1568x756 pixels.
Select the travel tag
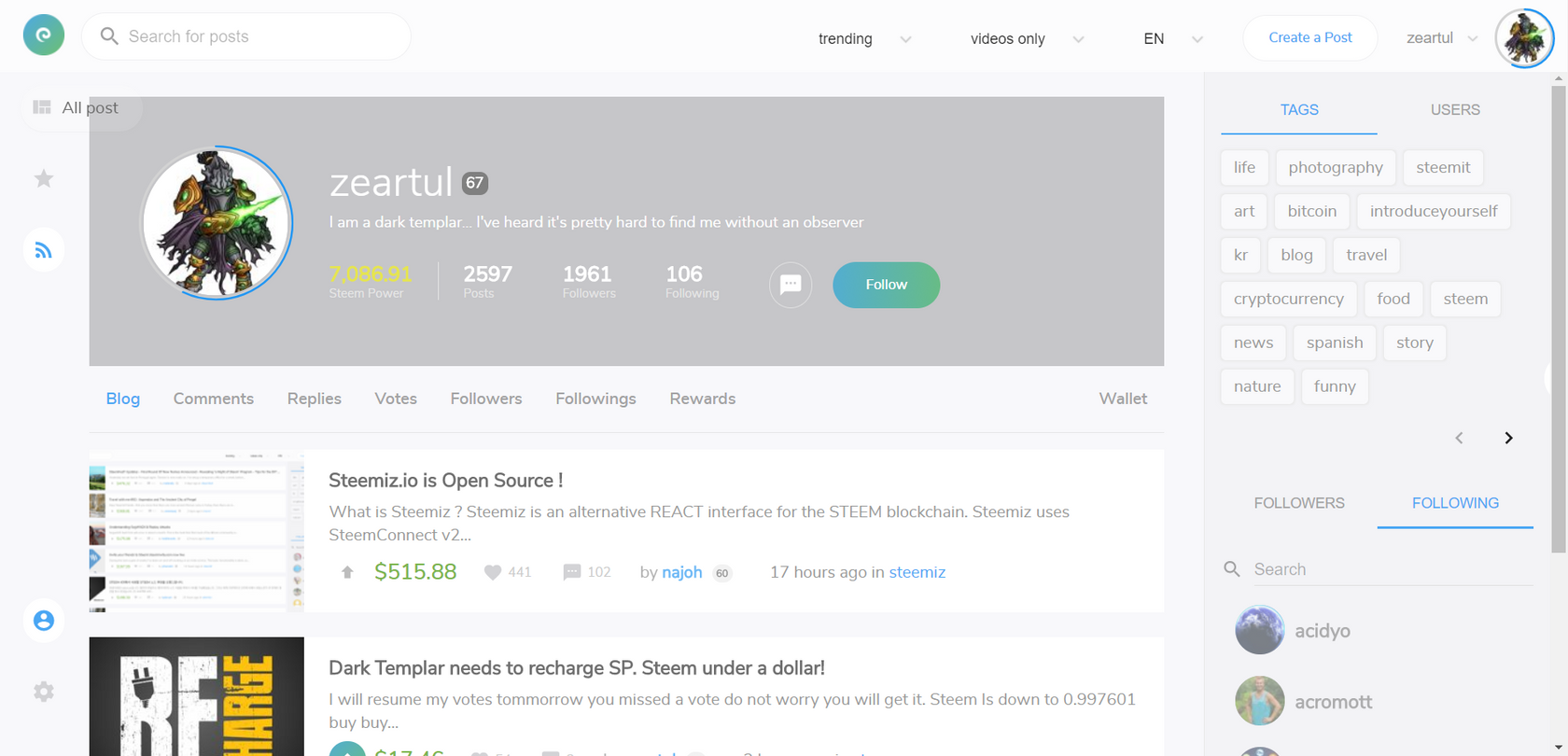click(x=1366, y=255)
